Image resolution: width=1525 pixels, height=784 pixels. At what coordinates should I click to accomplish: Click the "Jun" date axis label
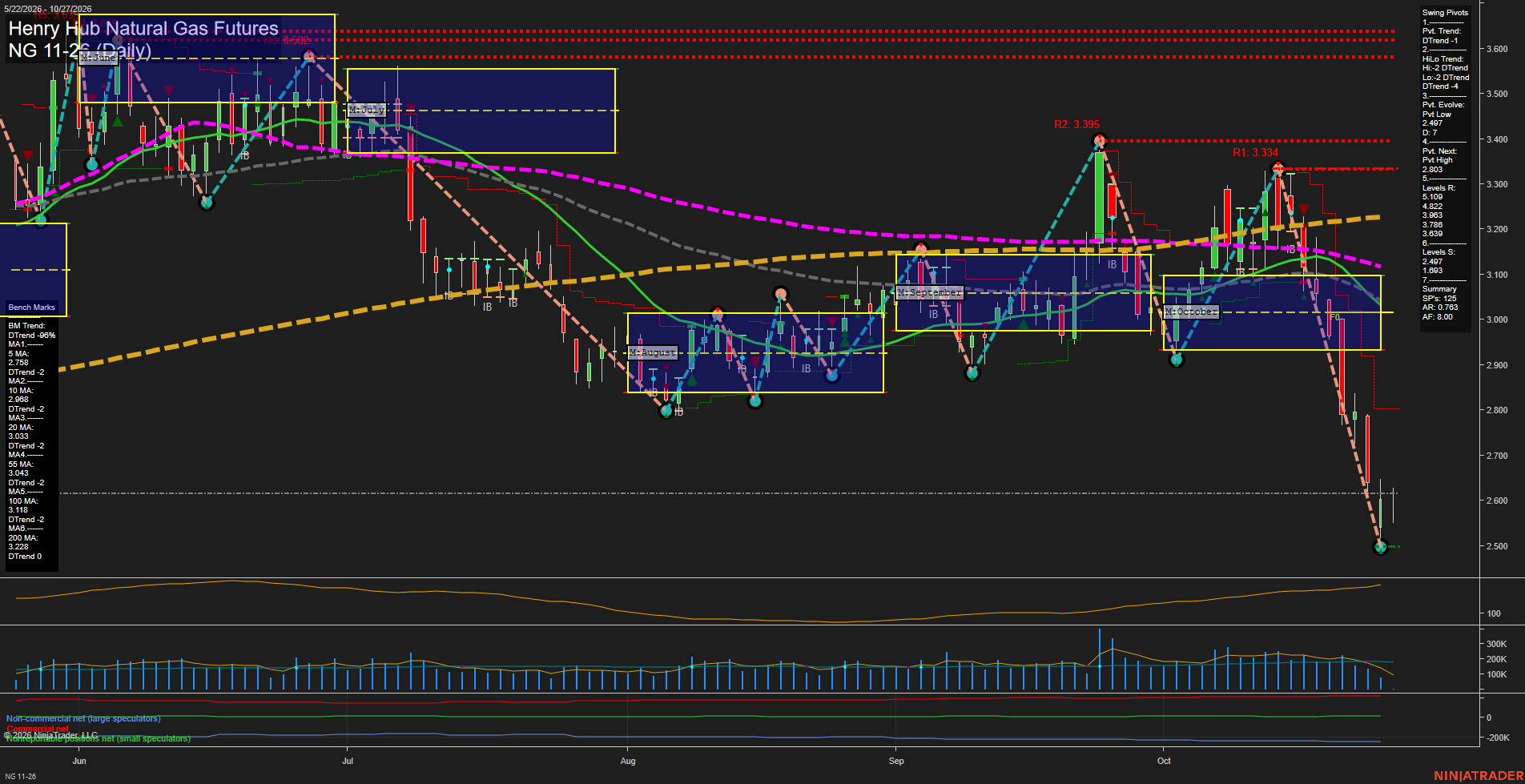(79, 761)
